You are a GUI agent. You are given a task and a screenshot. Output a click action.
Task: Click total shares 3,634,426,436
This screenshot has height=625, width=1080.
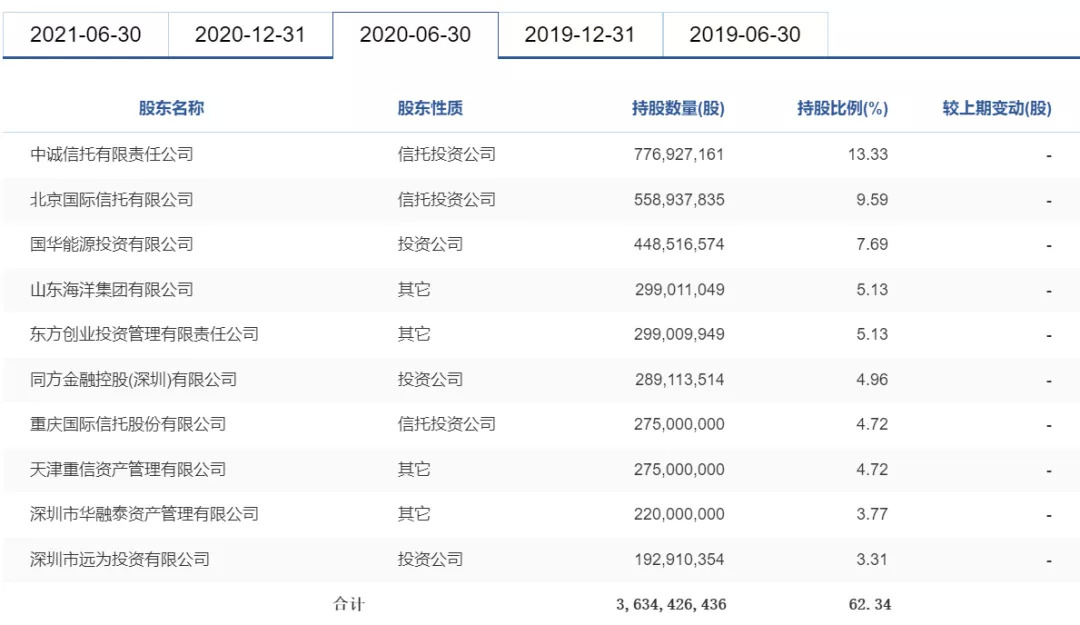tap(671, 604)
